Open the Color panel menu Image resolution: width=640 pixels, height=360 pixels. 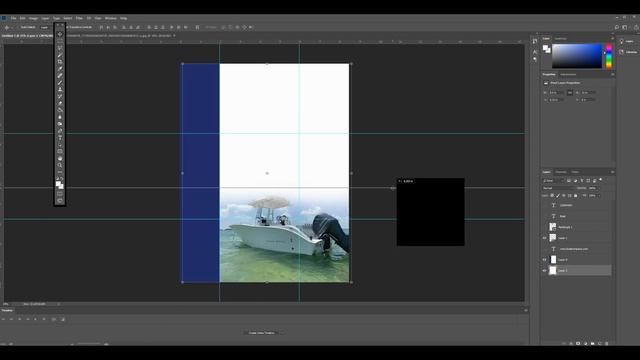(x=612, y=39)
